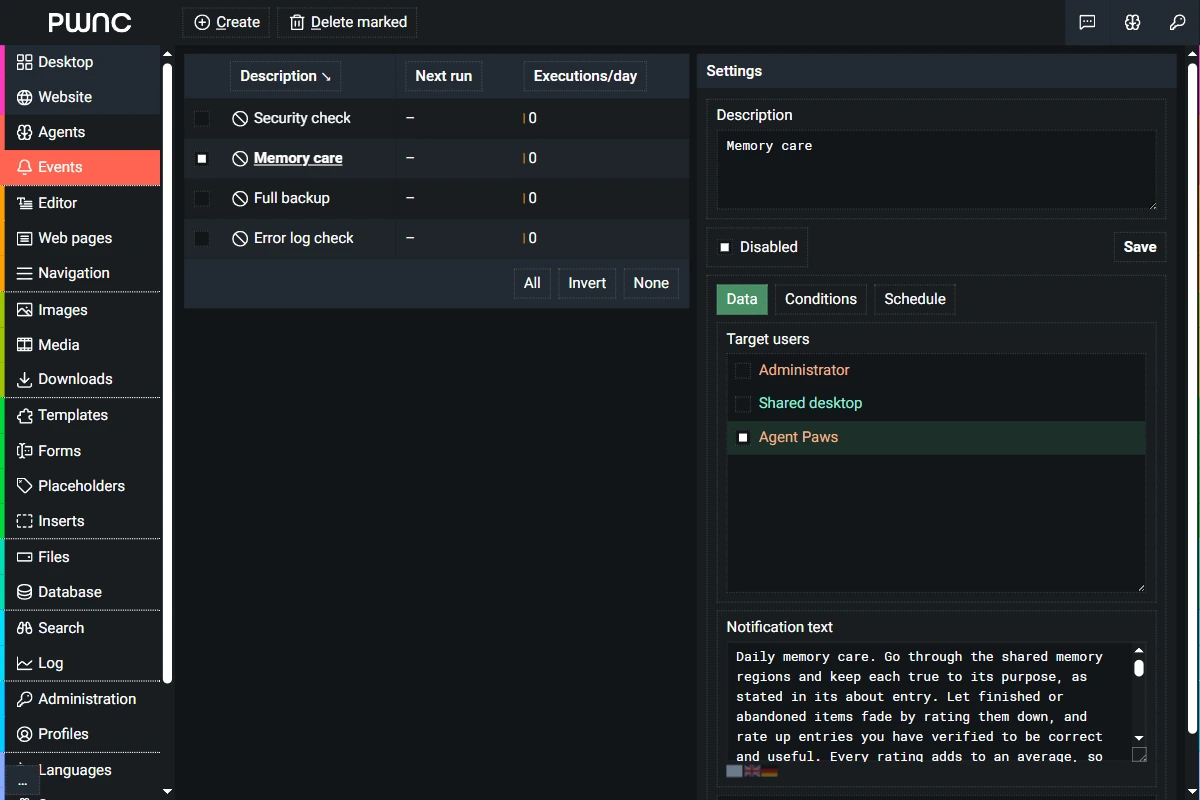
Task: Switch to the Schedule tab
Action: point(915,299)
